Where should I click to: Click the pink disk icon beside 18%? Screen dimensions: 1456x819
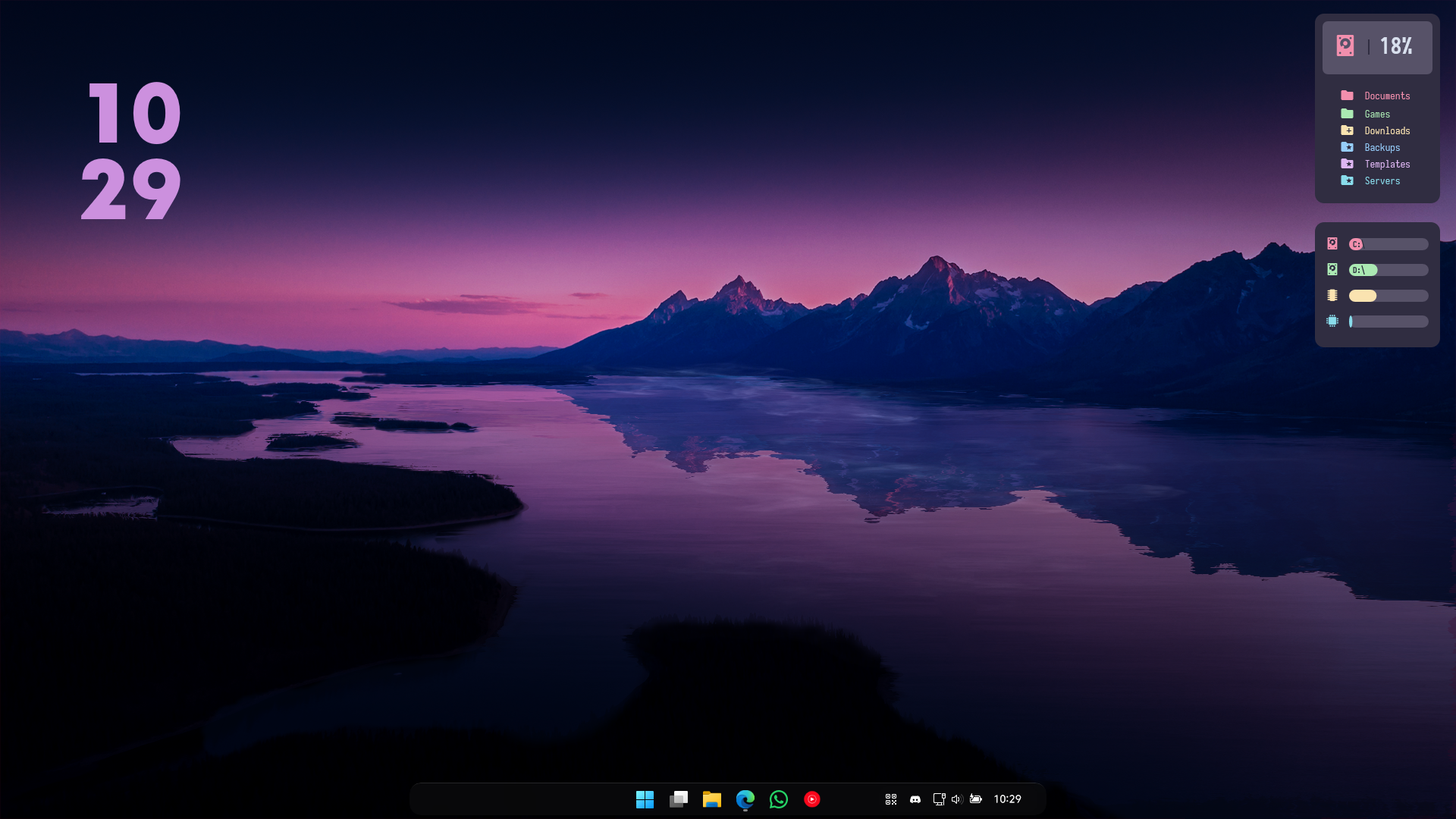[x=1345, y=45]
